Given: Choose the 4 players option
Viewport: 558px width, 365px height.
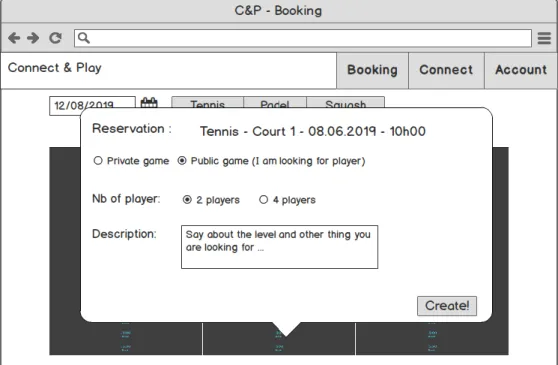Looking at the screenshot, I should [263, 200].
